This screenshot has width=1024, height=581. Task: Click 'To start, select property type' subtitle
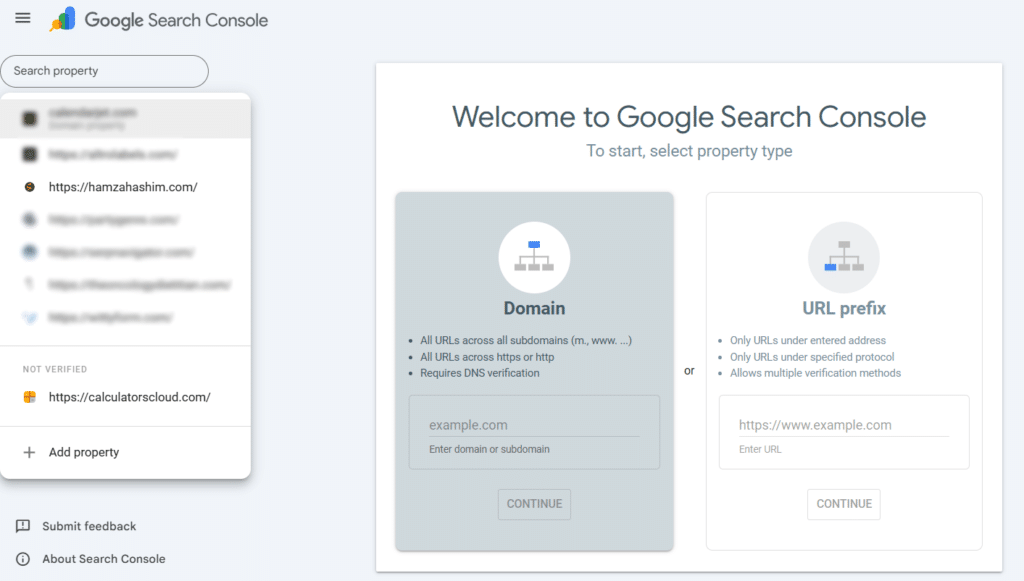(689, 151)
